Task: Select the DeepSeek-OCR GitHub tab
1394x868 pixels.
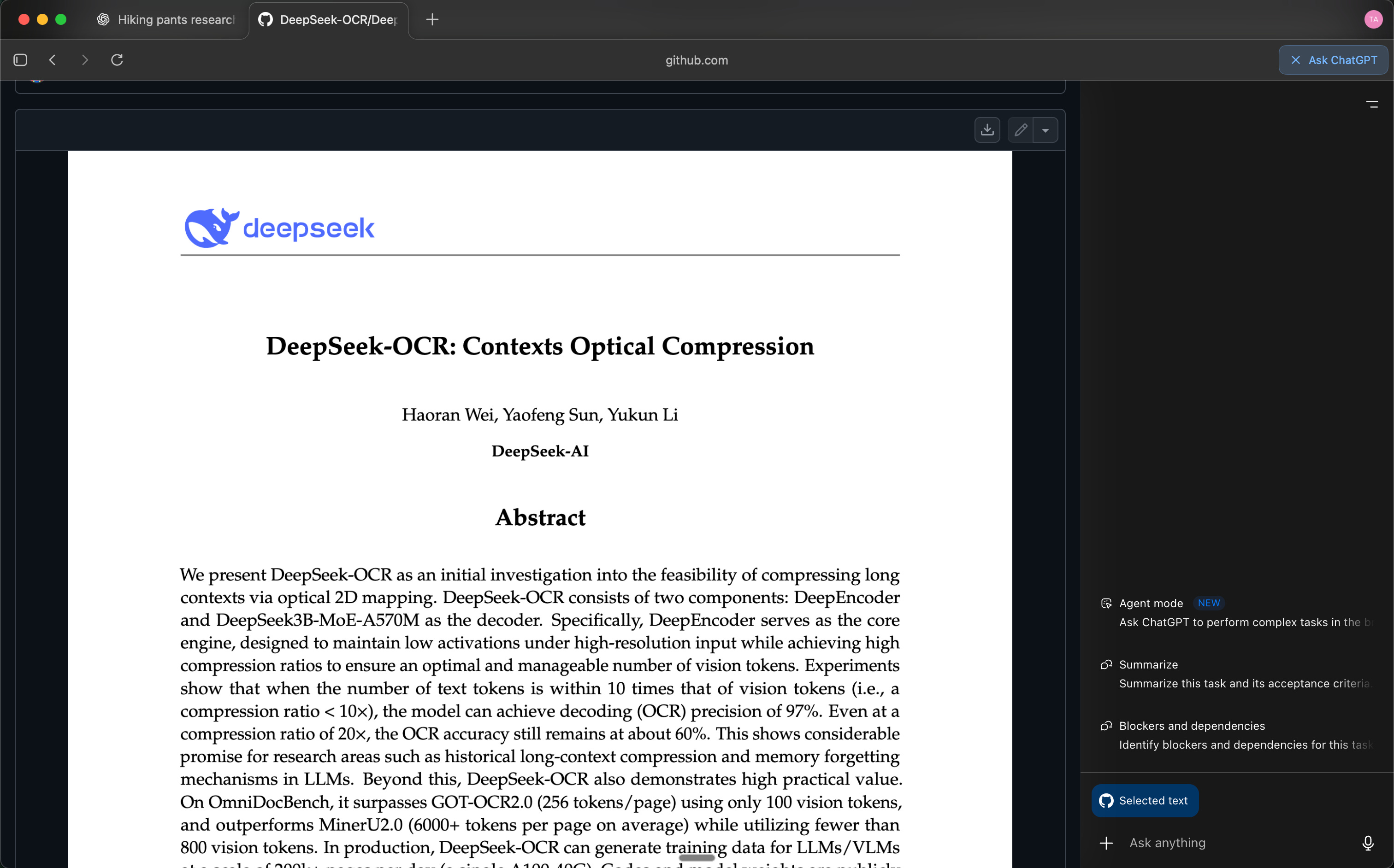Action: click(x=329, y=19)
